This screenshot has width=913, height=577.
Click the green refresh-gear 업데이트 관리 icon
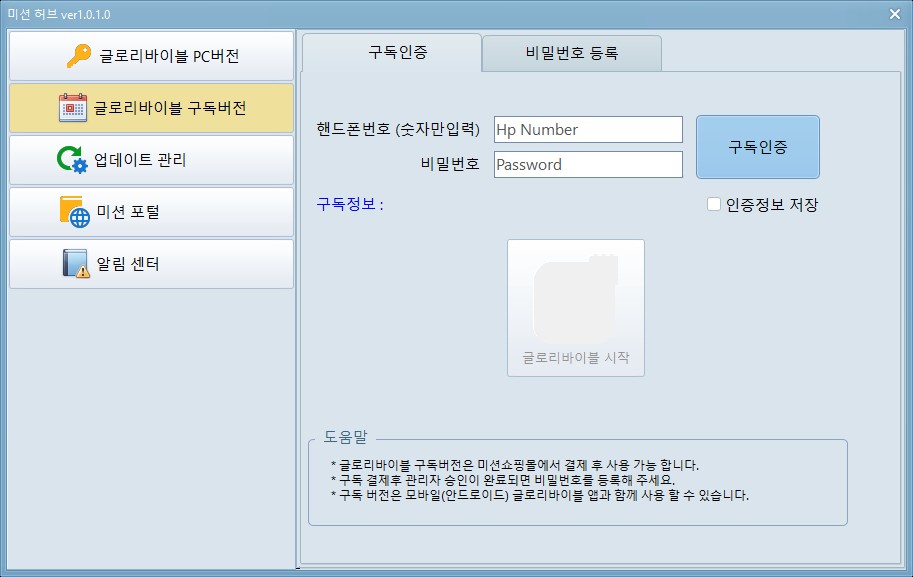(x=72, y=160)
